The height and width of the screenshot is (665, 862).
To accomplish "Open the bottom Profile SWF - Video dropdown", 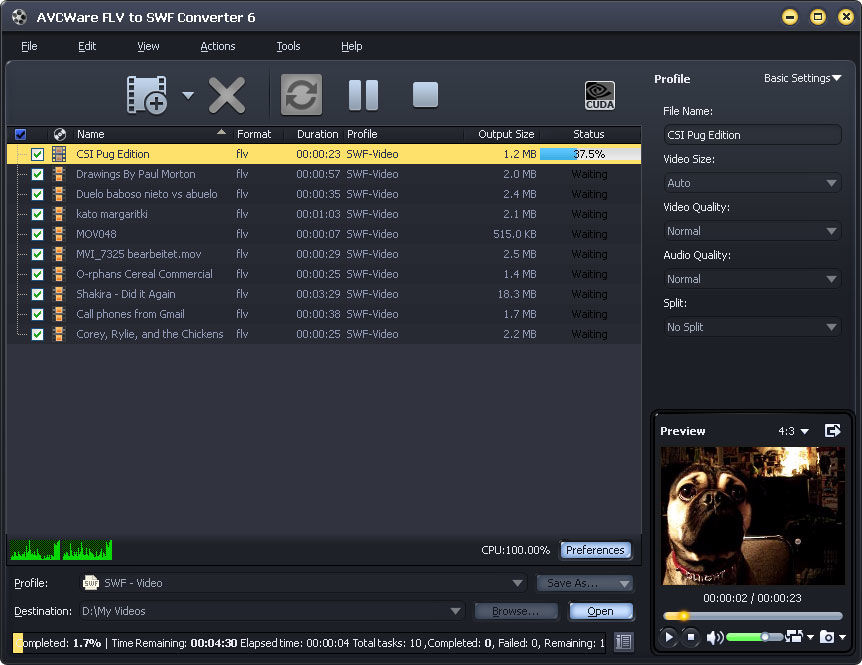I will click(x=303, y=583).
